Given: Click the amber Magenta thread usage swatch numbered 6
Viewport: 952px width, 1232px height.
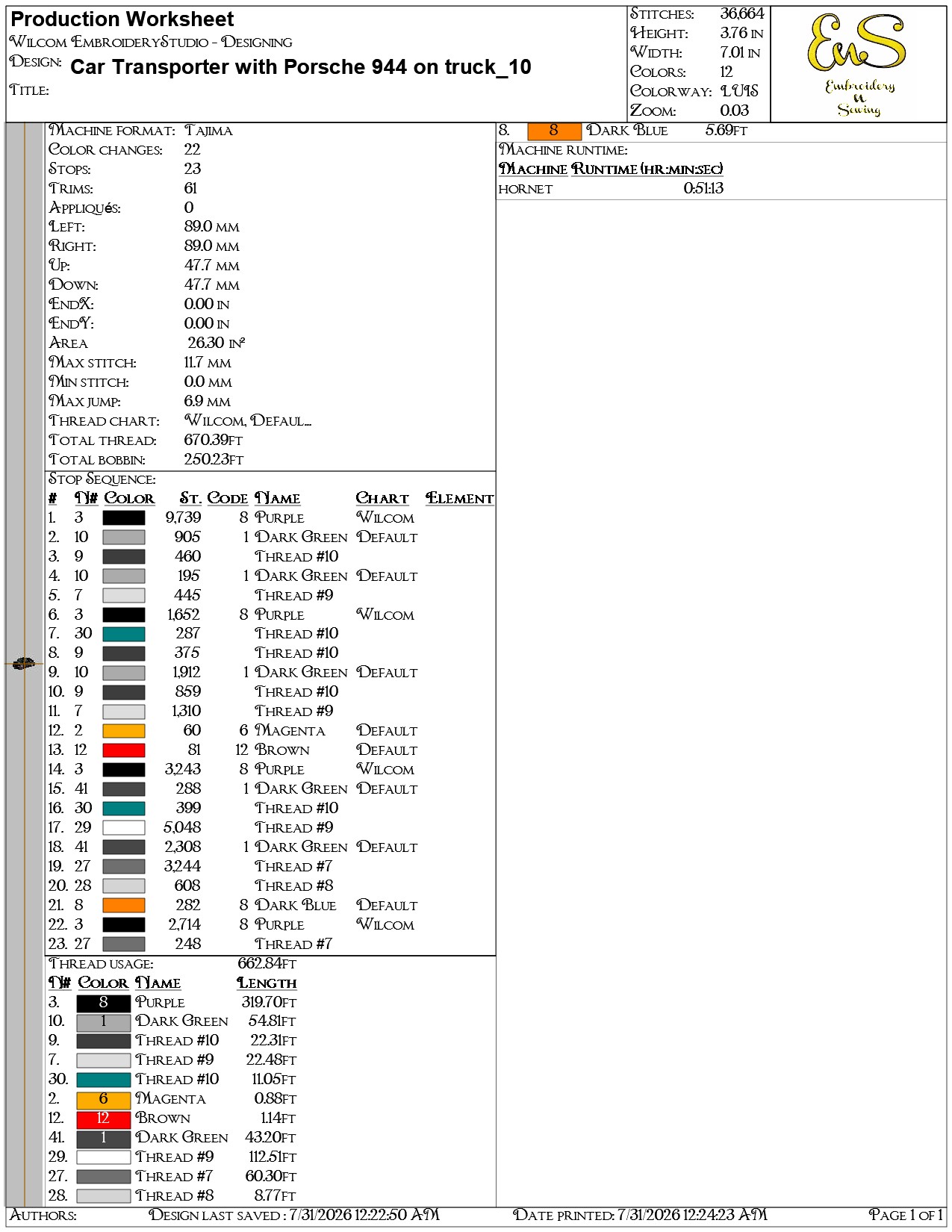Looking at the screenshot, I should (104, 1099).
